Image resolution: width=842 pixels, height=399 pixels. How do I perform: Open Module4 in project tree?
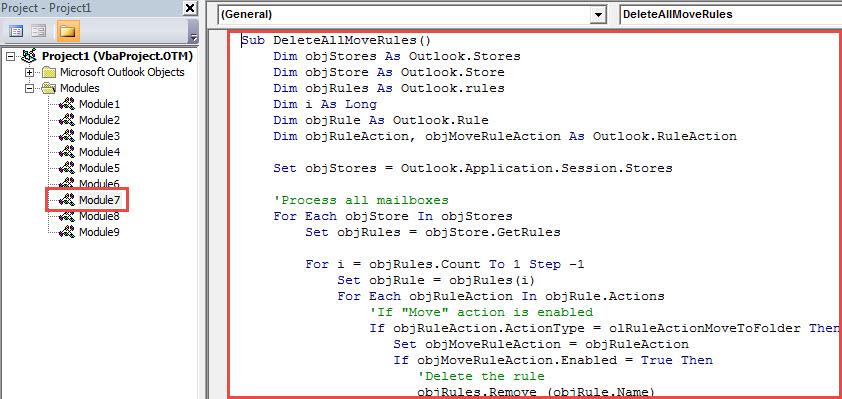pos(99,153)
